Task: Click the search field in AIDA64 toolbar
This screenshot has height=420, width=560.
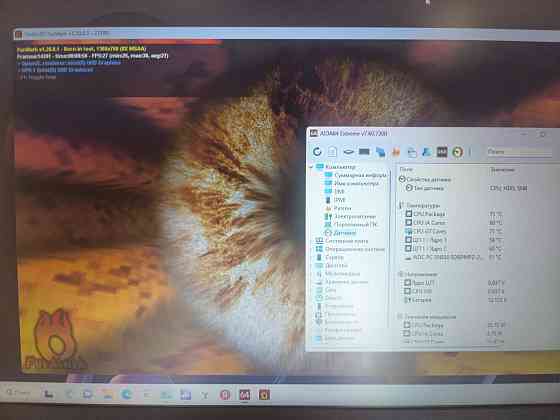Action: (519, 152)
